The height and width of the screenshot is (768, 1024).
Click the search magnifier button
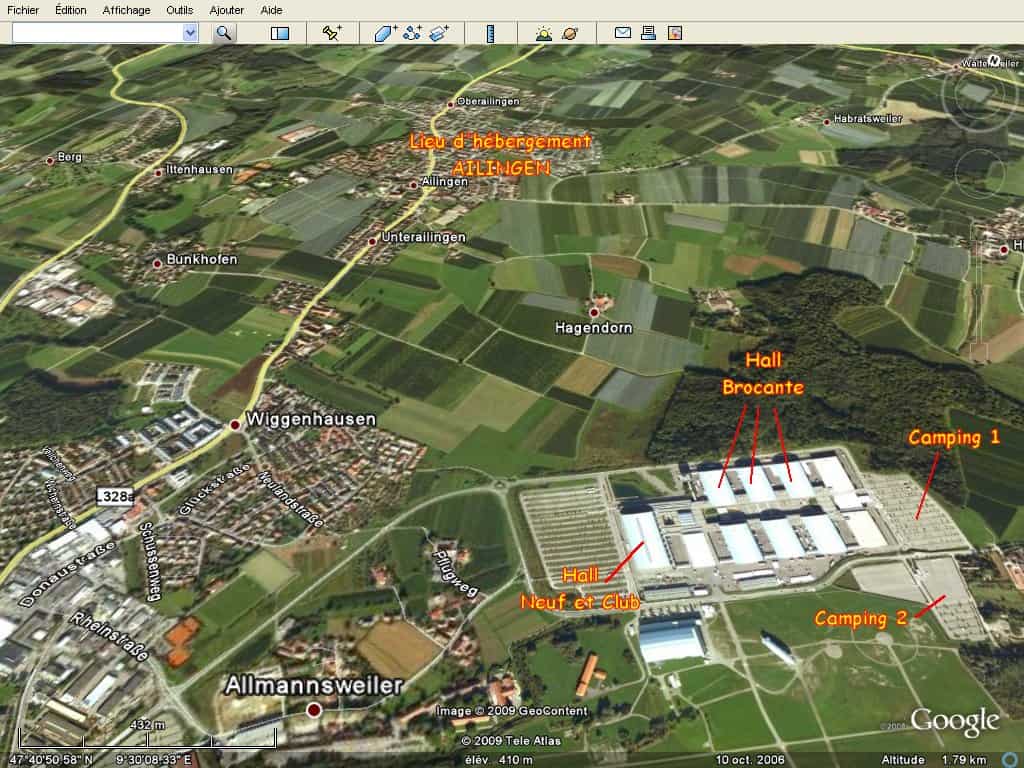224,33
